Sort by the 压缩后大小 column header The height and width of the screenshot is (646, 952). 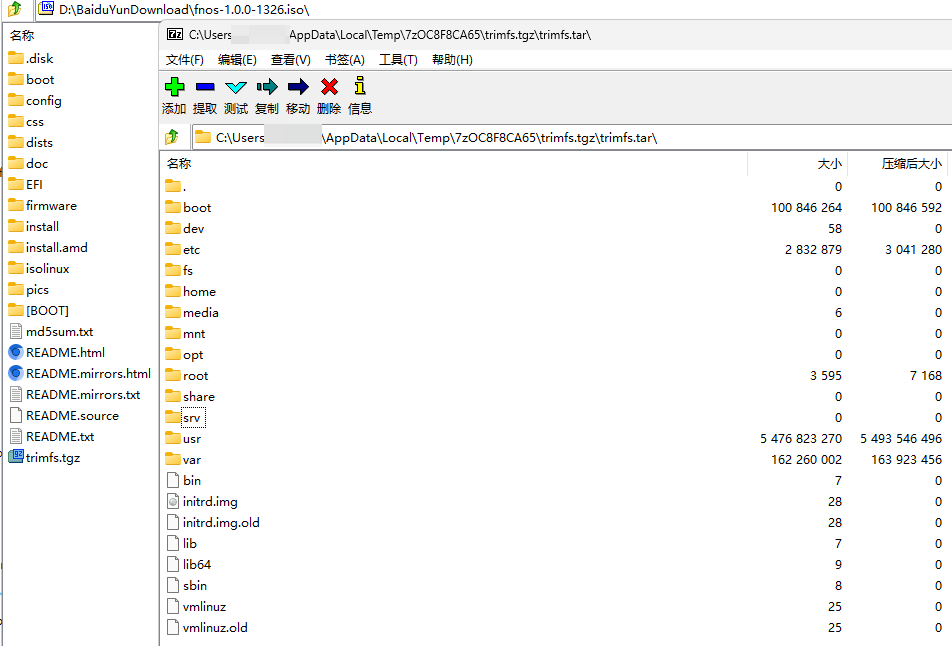pyautogui.click(x=911, y=163)
